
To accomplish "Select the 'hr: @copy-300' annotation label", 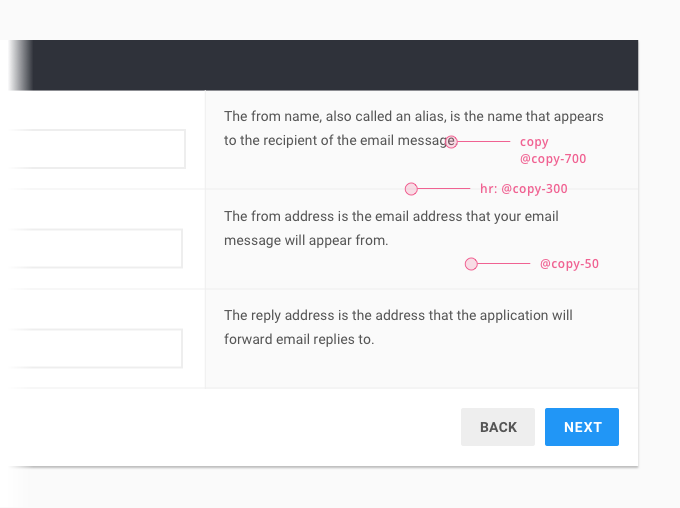I will tap(523, 189).
